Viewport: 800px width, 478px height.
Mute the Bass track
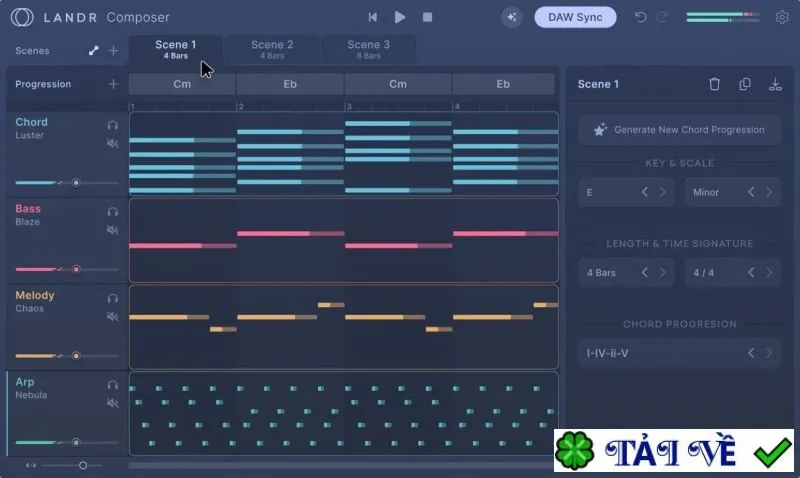pos(113,230)
